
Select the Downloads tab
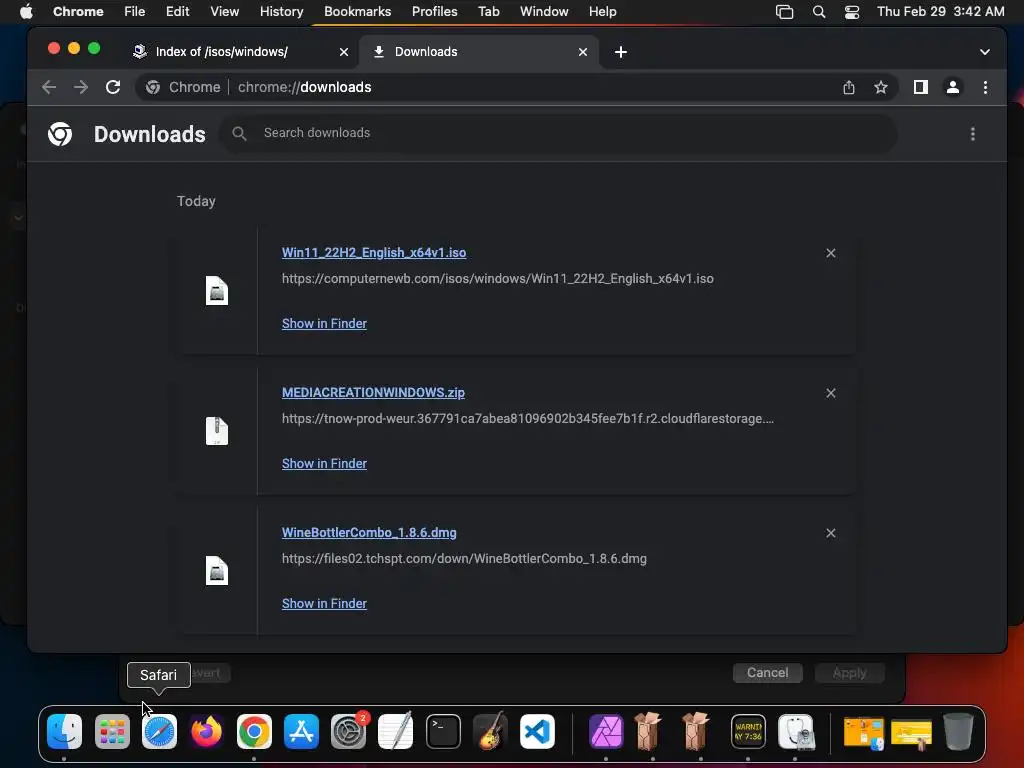click(479, 52)
